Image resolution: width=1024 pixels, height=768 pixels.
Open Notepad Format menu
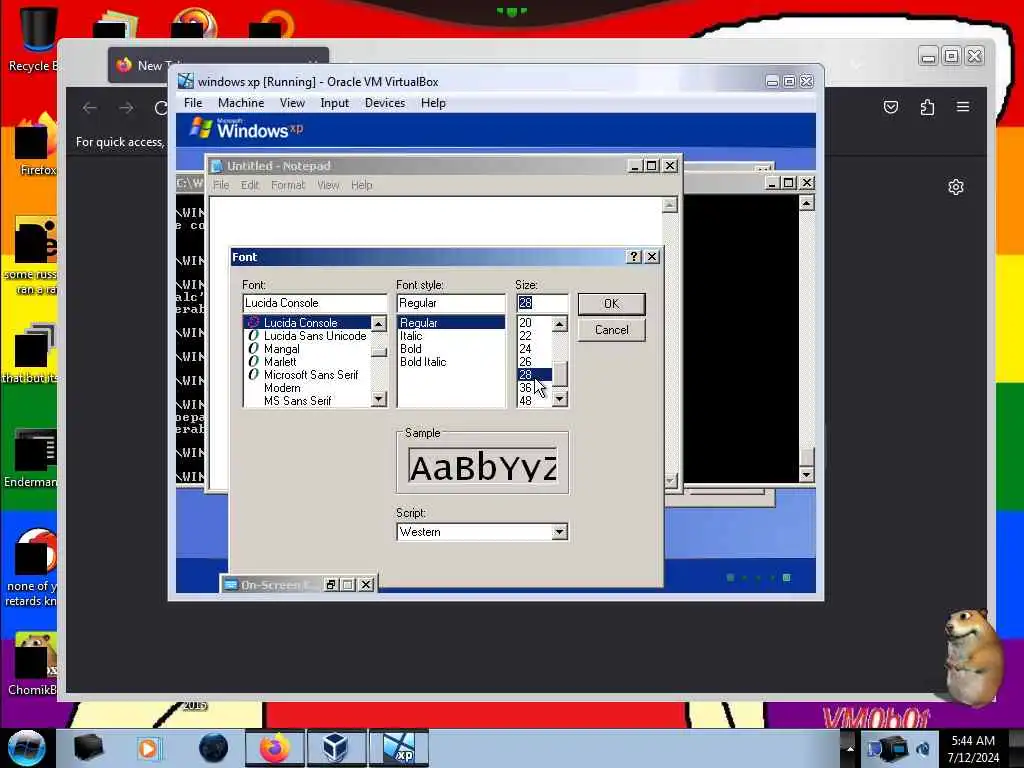288,185
